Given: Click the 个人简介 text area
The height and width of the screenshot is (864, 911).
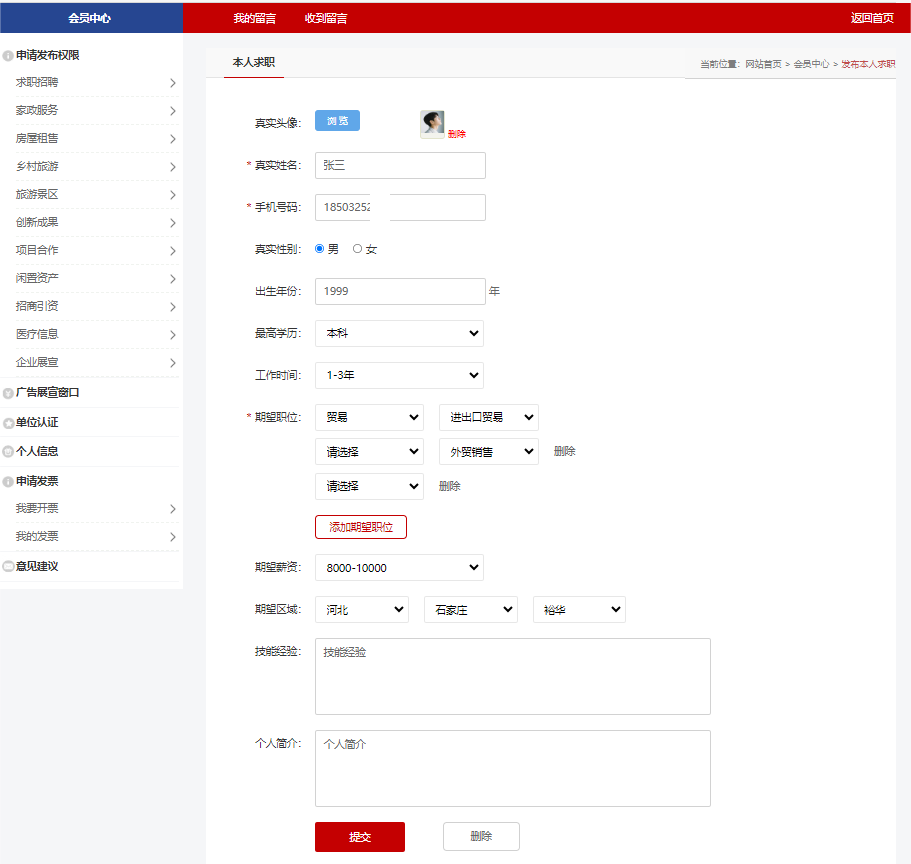Looking at the screenshot, I should click(x=512, y=768).
